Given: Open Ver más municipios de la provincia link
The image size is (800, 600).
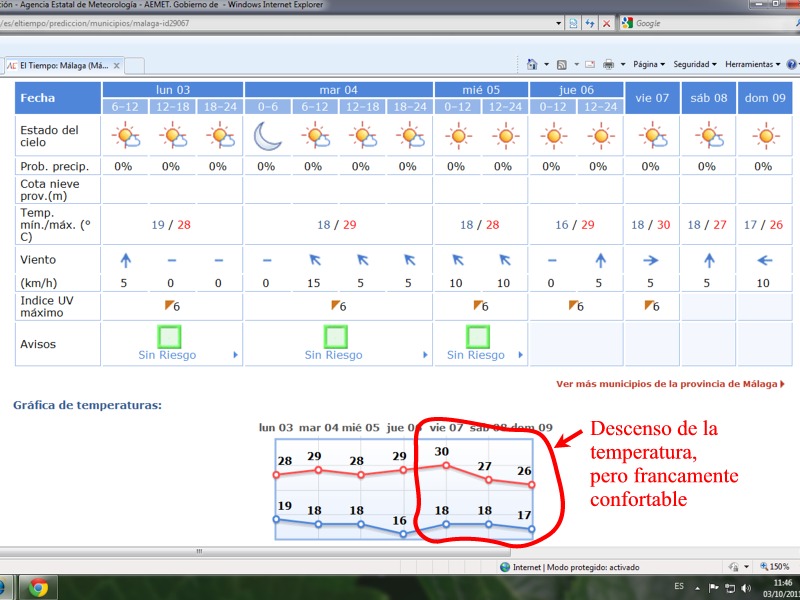Looking at the screenshot, I should coord(669,383).
